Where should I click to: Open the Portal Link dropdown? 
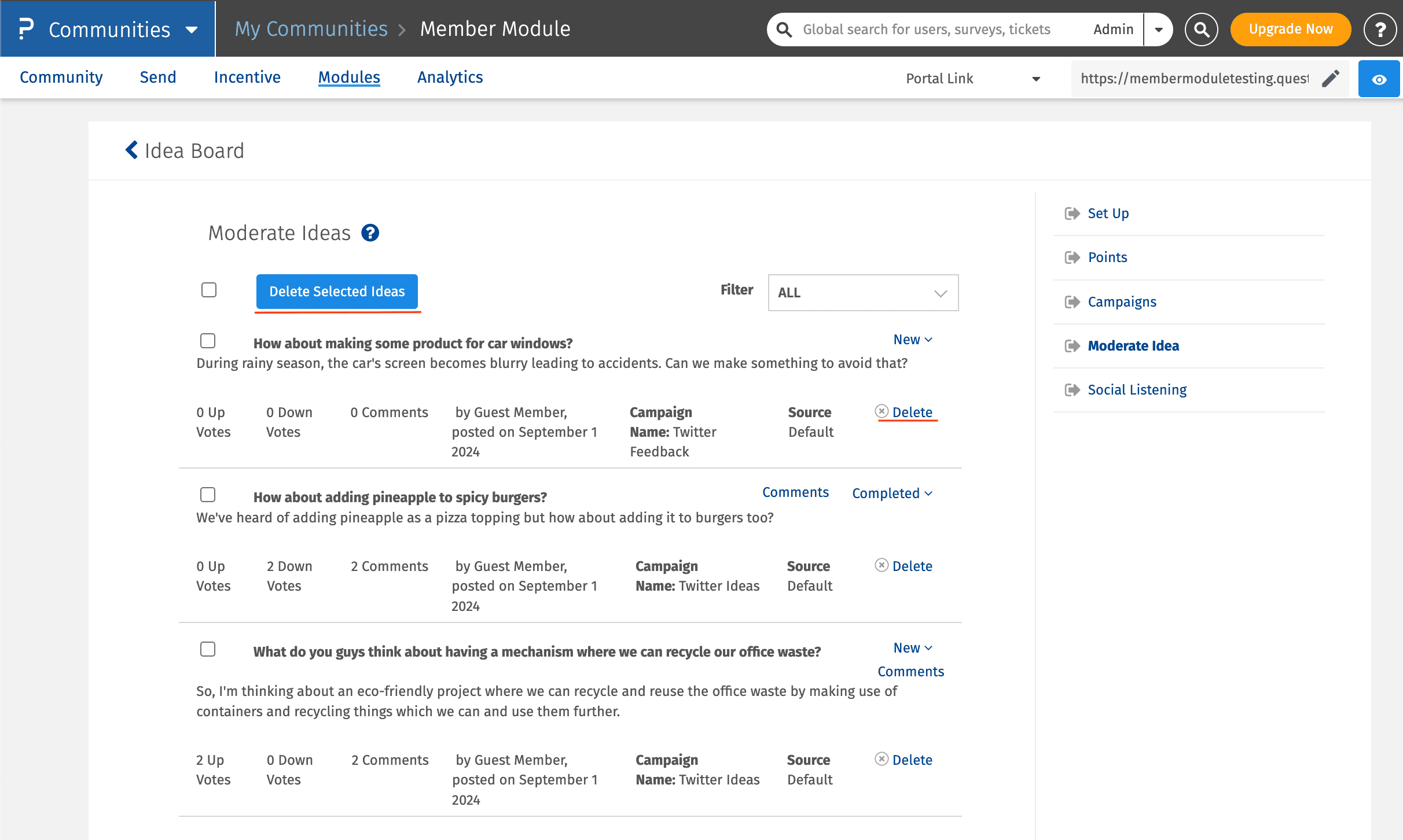click(972, 79)
